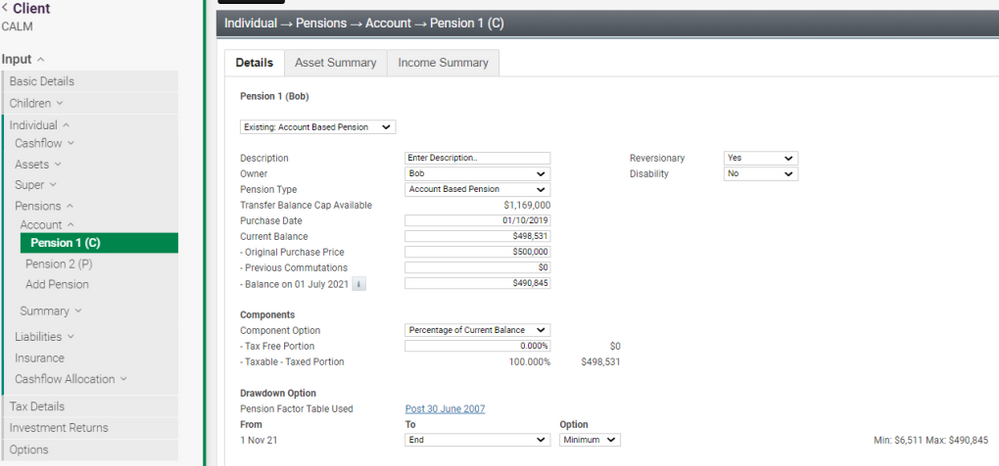The height and width of the screenshot is (466, 999).
Task: Expand the Summary sidebar item
Action: click(51, 311)
